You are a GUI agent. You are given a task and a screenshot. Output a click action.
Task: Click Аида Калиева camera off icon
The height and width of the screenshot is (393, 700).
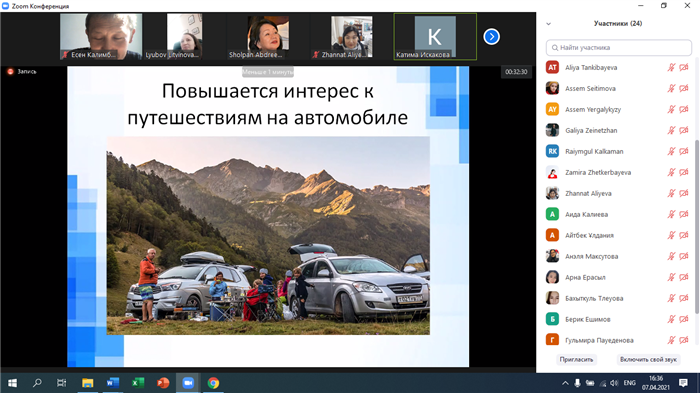click(683, 214)
